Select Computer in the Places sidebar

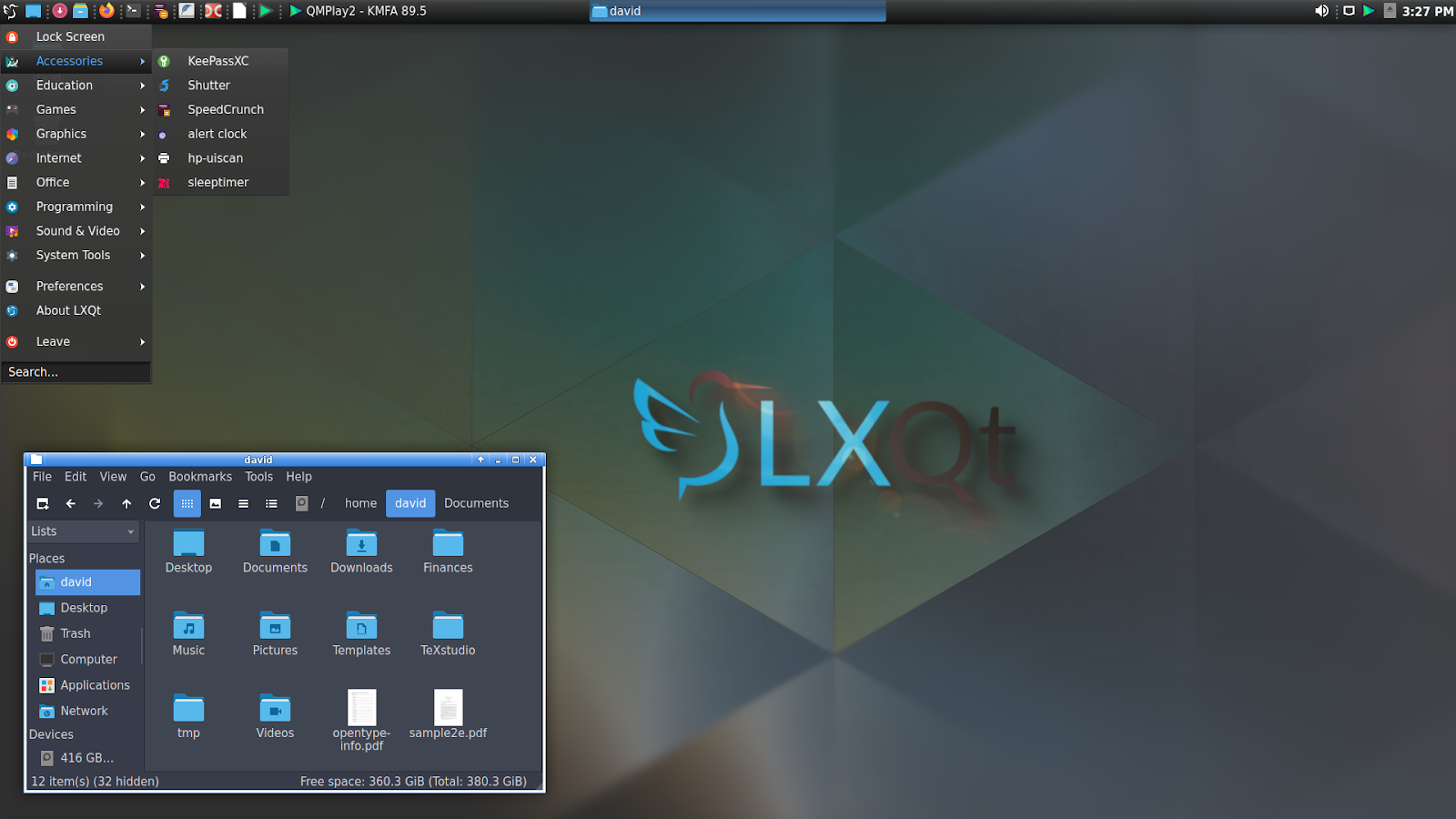[x=87, y=660]
